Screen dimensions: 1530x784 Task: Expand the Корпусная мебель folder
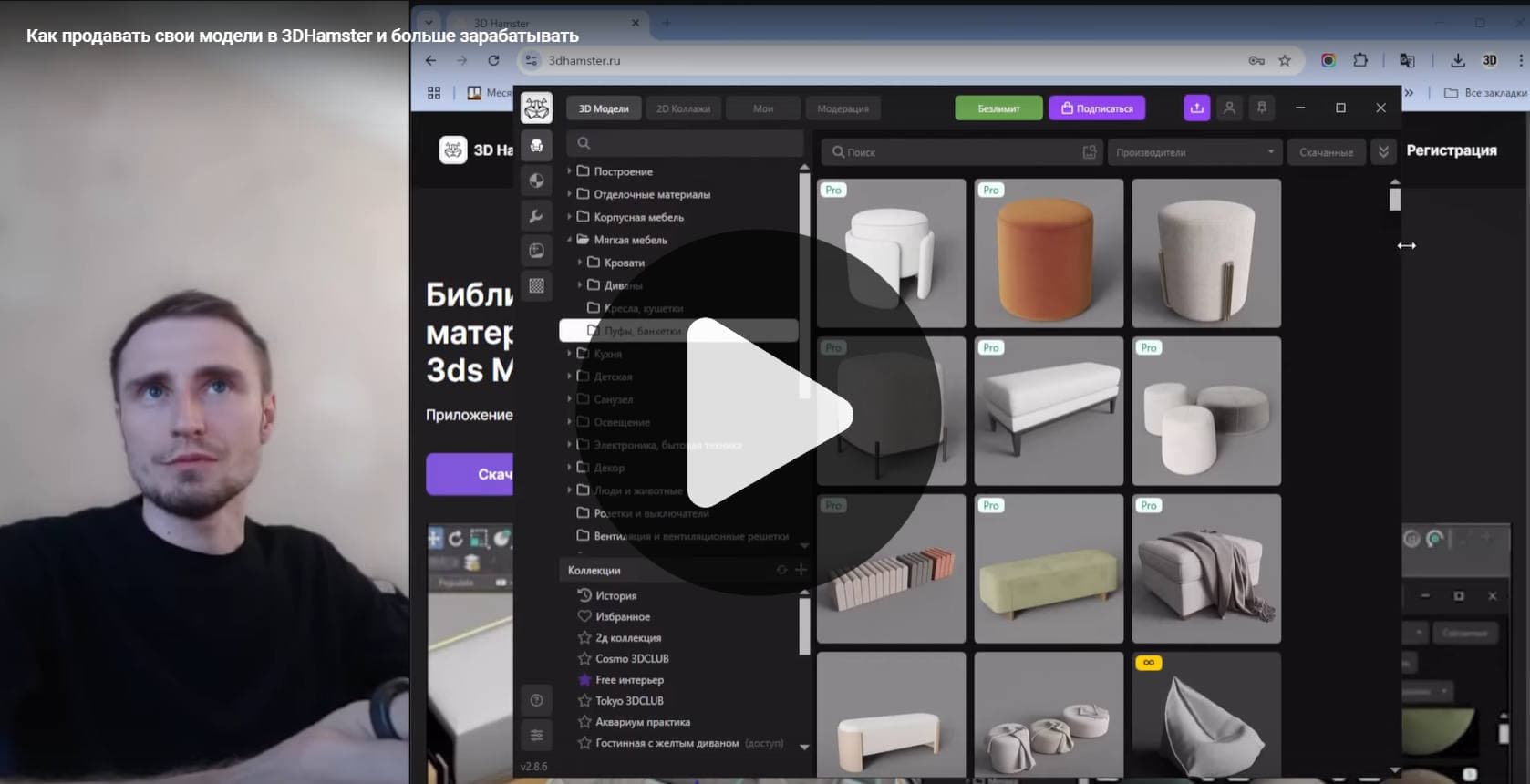[570, 216]
